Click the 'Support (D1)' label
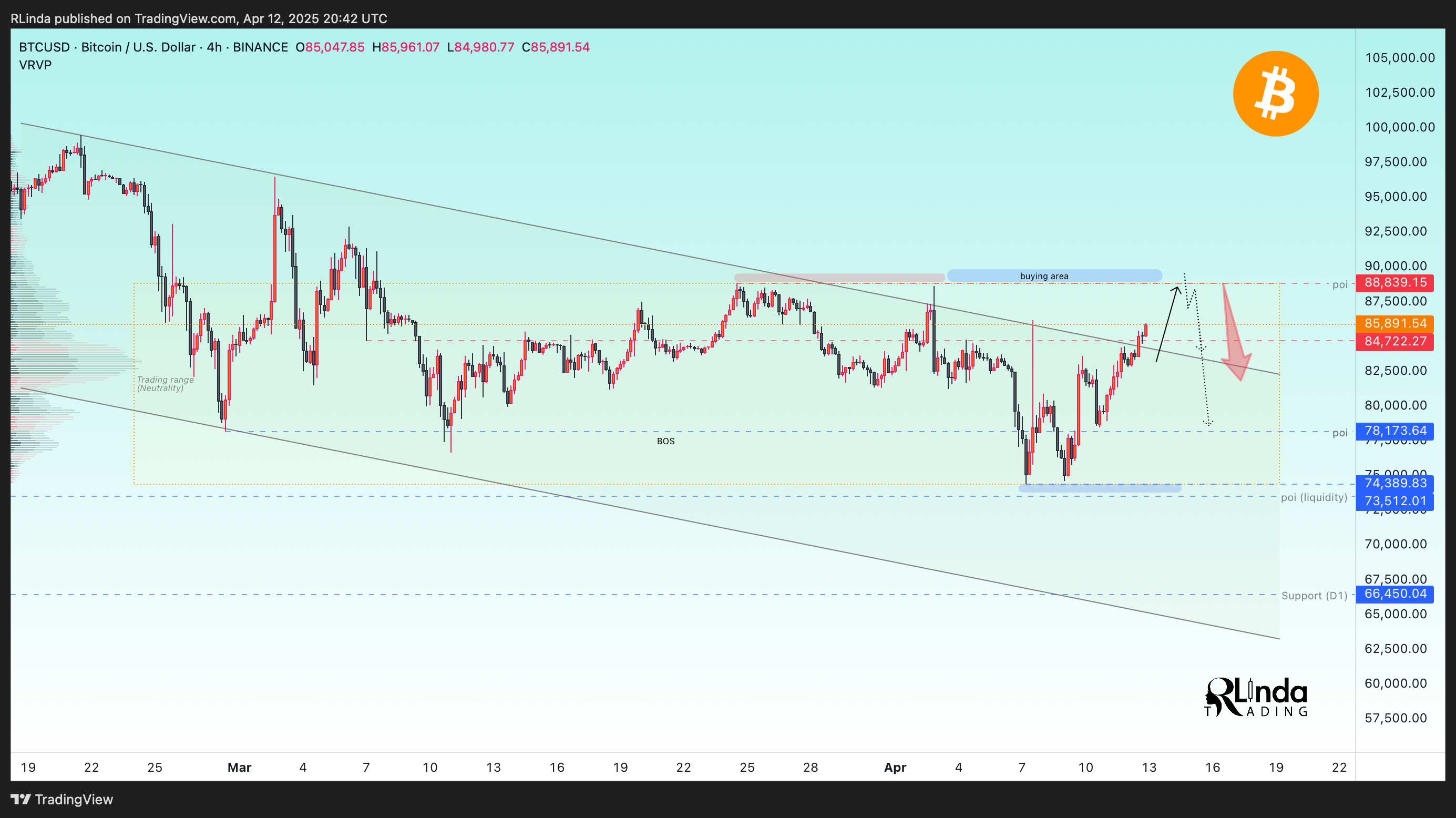This screenshot has height=818, width=1456. coord(1314,595)
